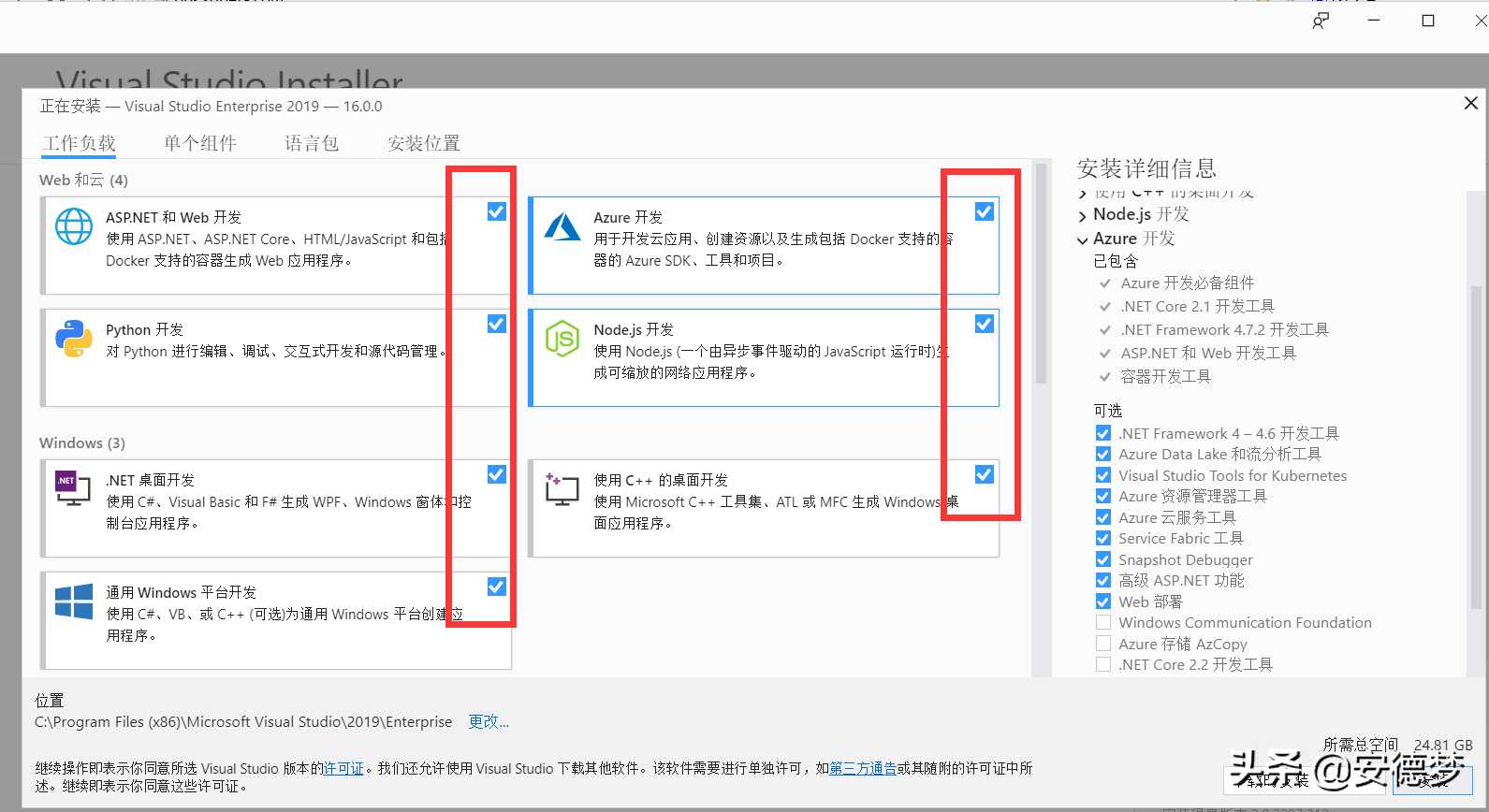
Task: Click the 更改... install location link
Action: 489,721
